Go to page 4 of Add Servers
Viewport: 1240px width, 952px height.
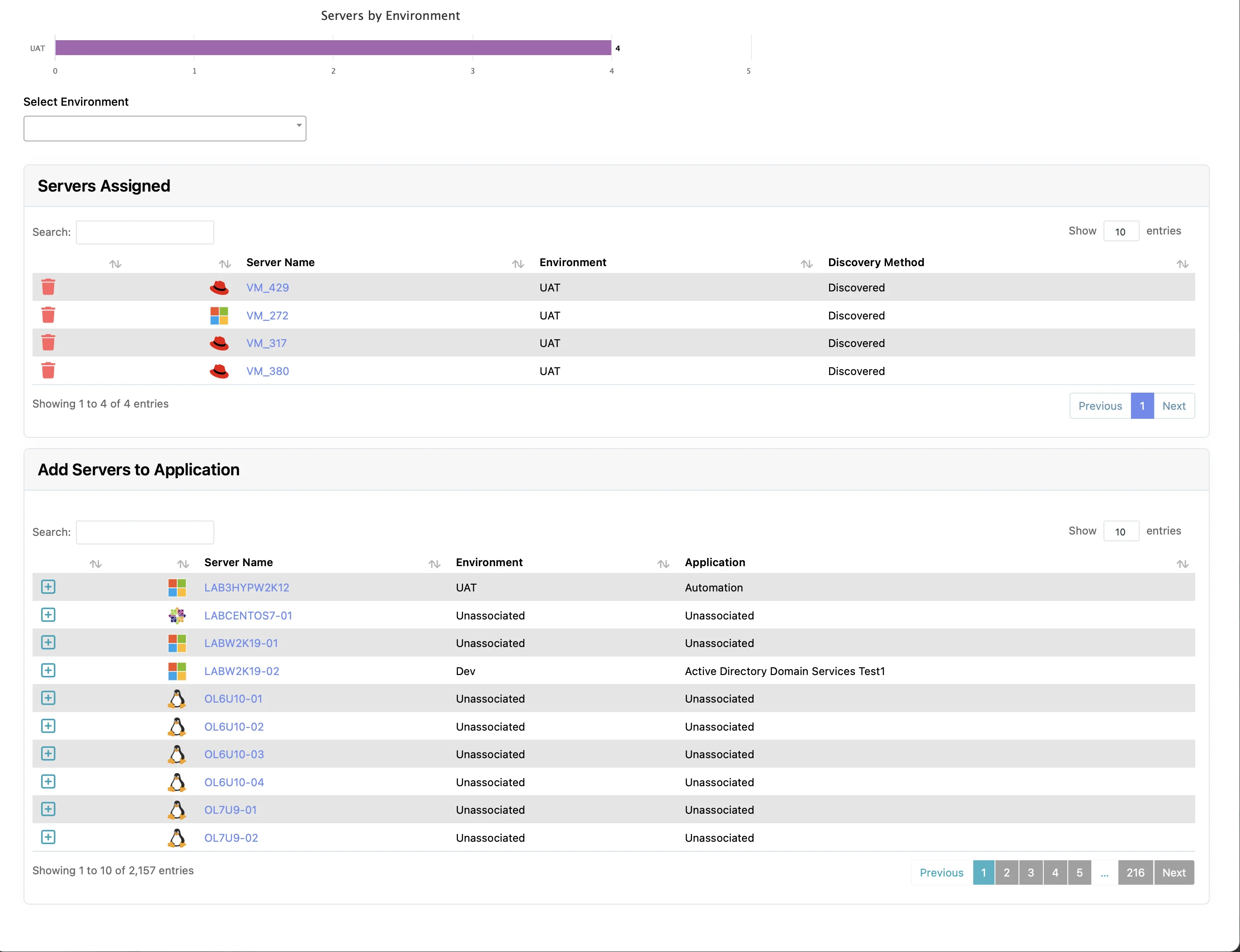(x=1055, y=872)
